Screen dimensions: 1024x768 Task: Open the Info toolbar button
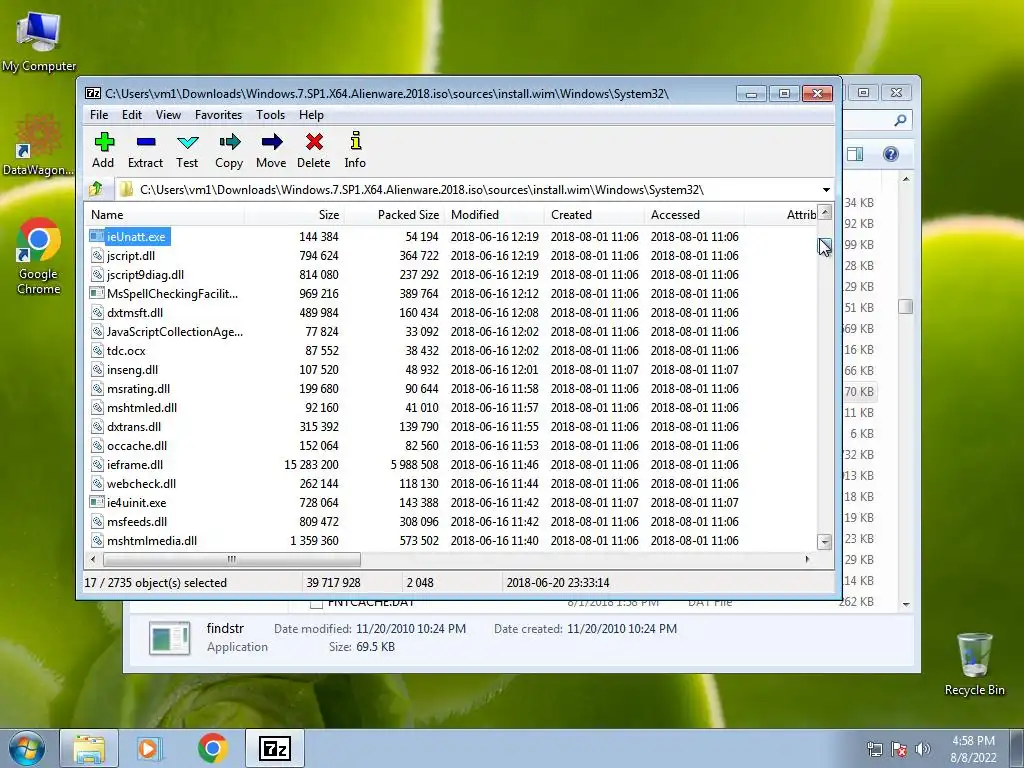tap(355, 150)
